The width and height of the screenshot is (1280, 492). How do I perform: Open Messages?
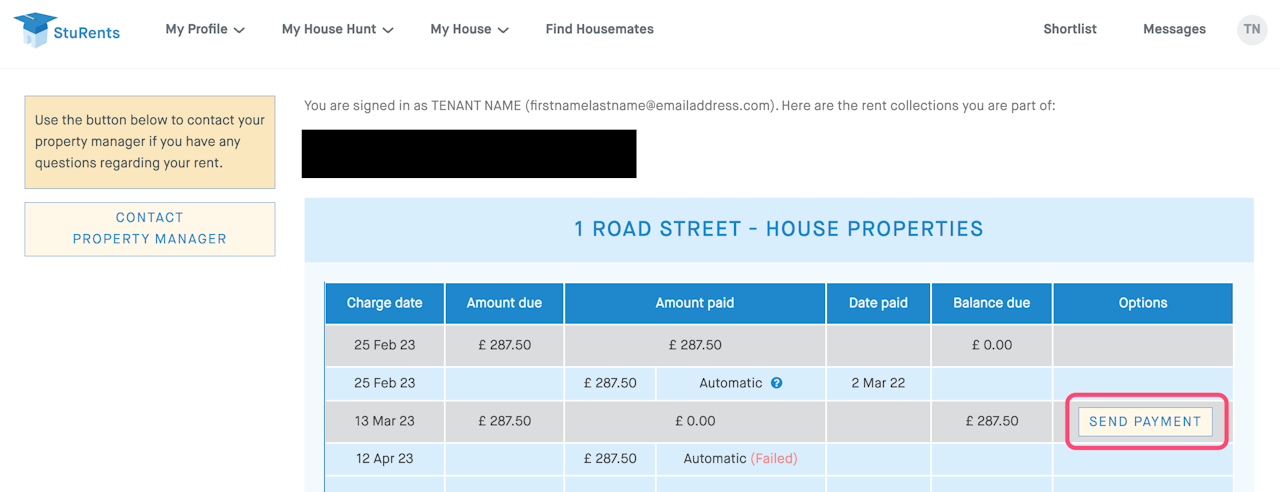(1174, 30)
